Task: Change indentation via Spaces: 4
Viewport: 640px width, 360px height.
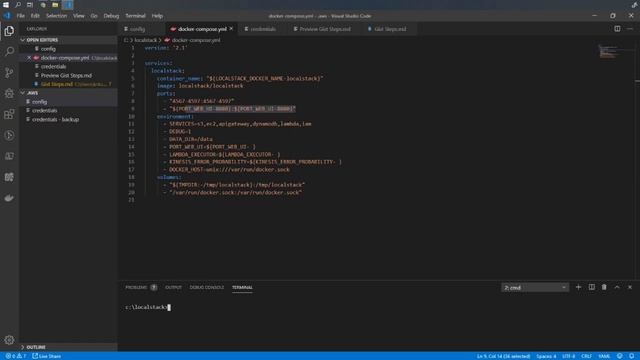Action: [x=546, y=356]
